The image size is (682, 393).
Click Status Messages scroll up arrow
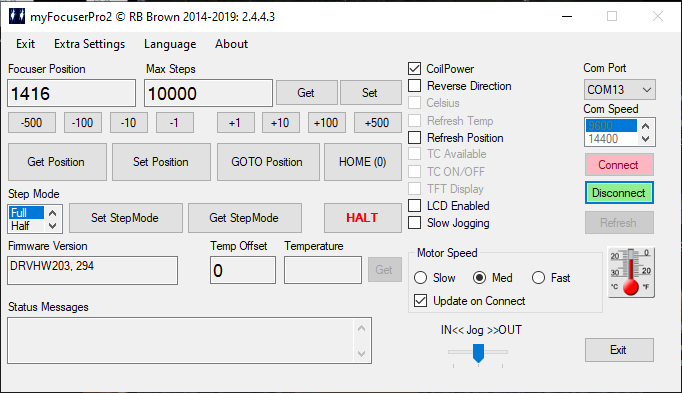pos(361,328)
